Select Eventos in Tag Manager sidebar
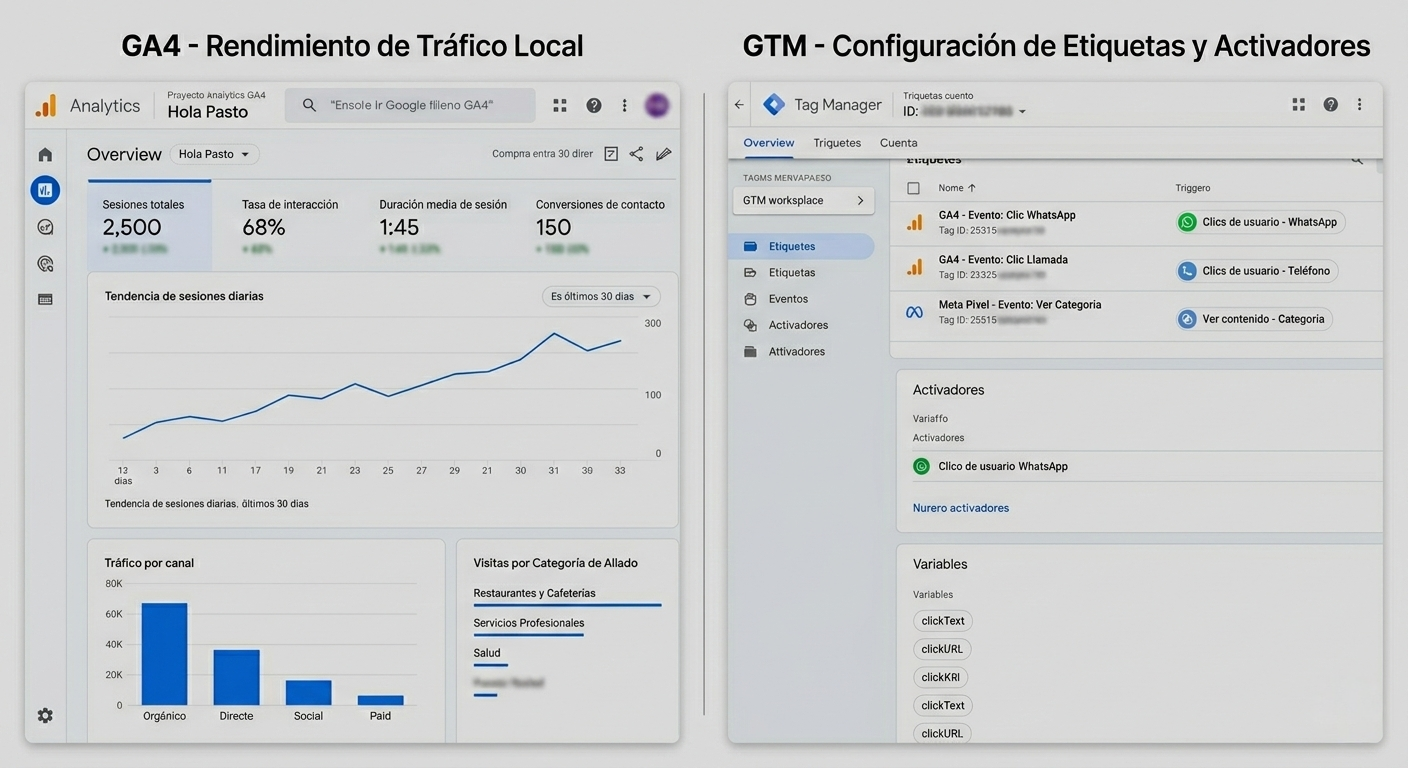 (788, 299)
